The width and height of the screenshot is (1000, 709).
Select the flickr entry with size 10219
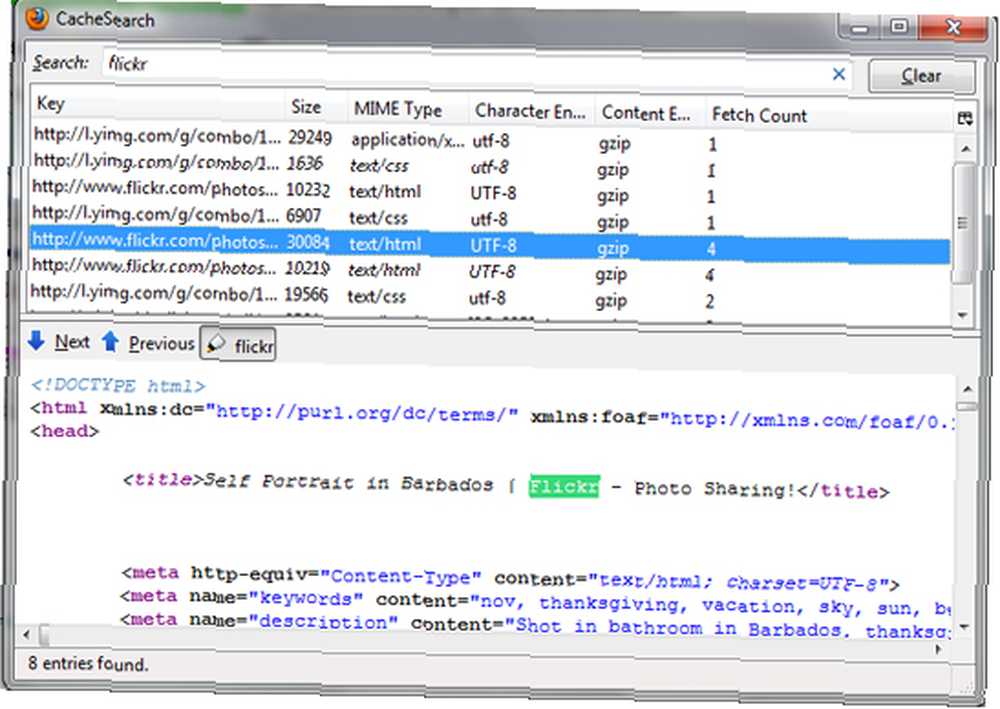pyautogui.click(x=490, y=270)
